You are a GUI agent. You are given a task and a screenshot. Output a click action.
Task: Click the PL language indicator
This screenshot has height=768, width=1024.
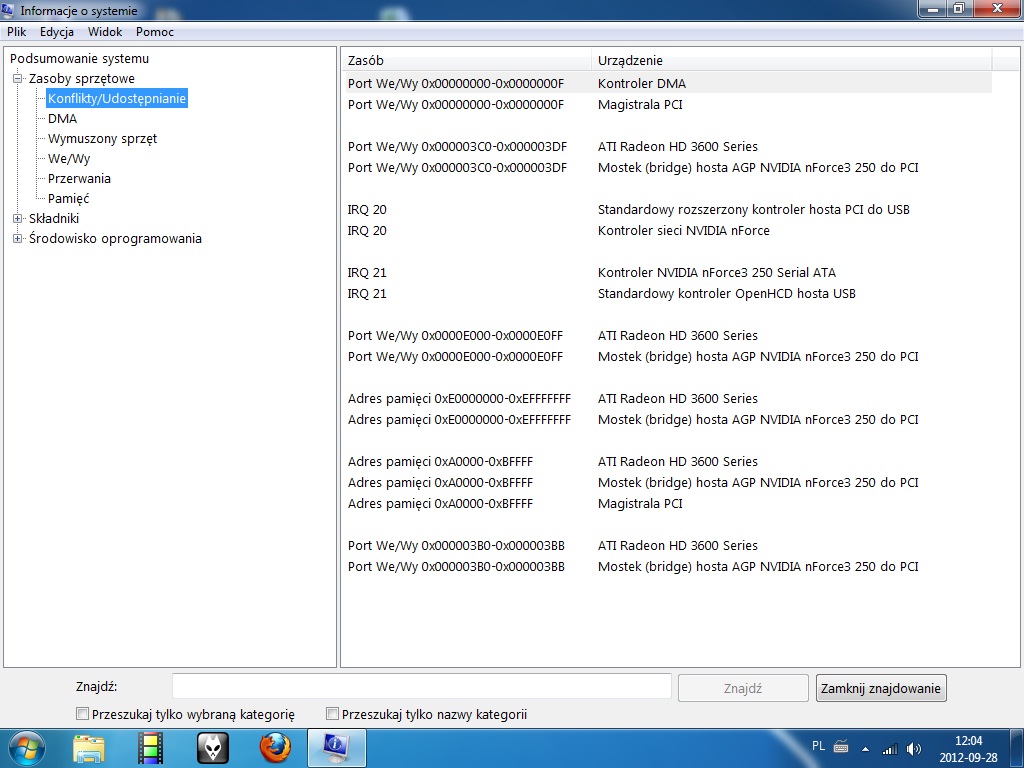click(x=818, y=746)
